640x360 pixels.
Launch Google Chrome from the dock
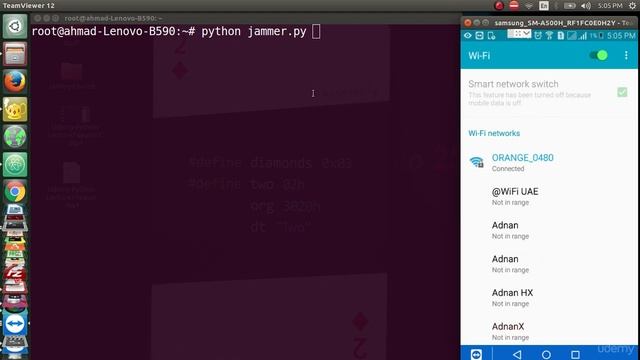coord(15,192)
